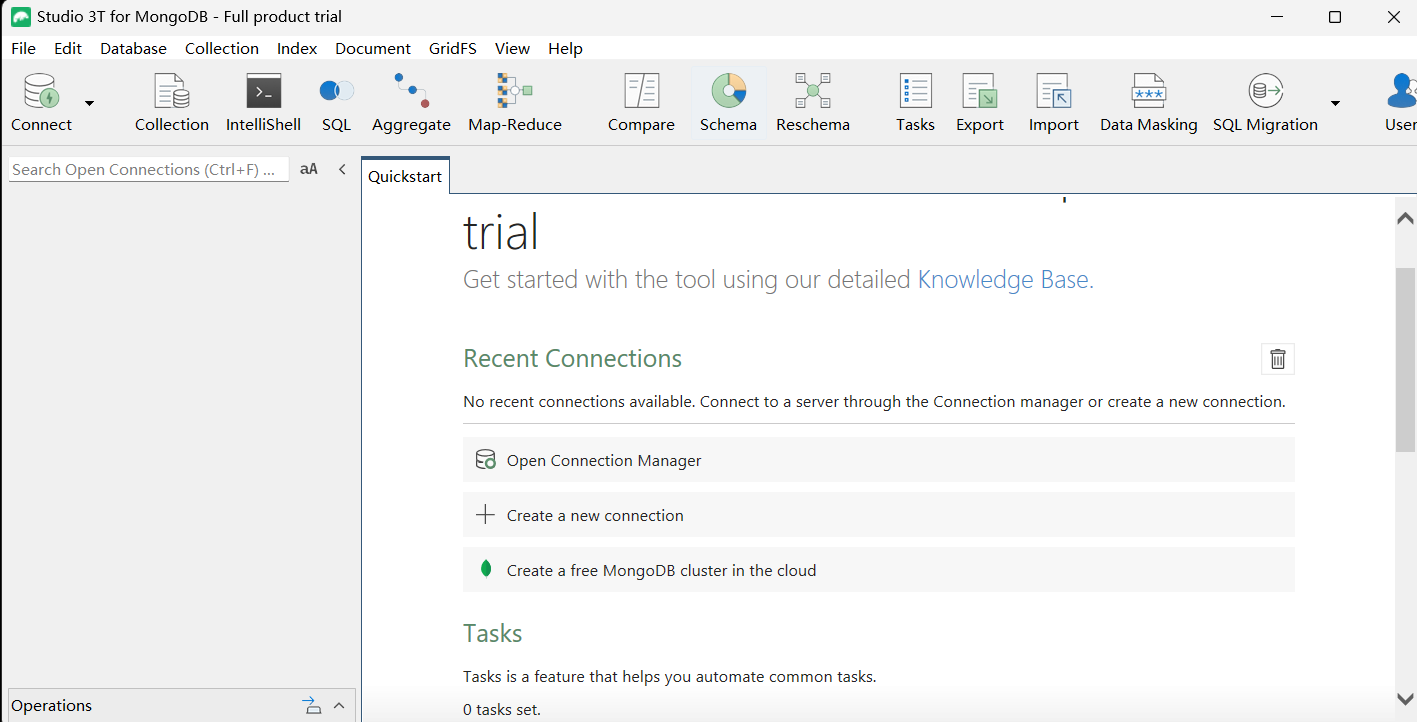Follow the Knowledge Base link
Image resolution: width=1417 pixels, height=722 pixels.
[x=1005, y=279]
